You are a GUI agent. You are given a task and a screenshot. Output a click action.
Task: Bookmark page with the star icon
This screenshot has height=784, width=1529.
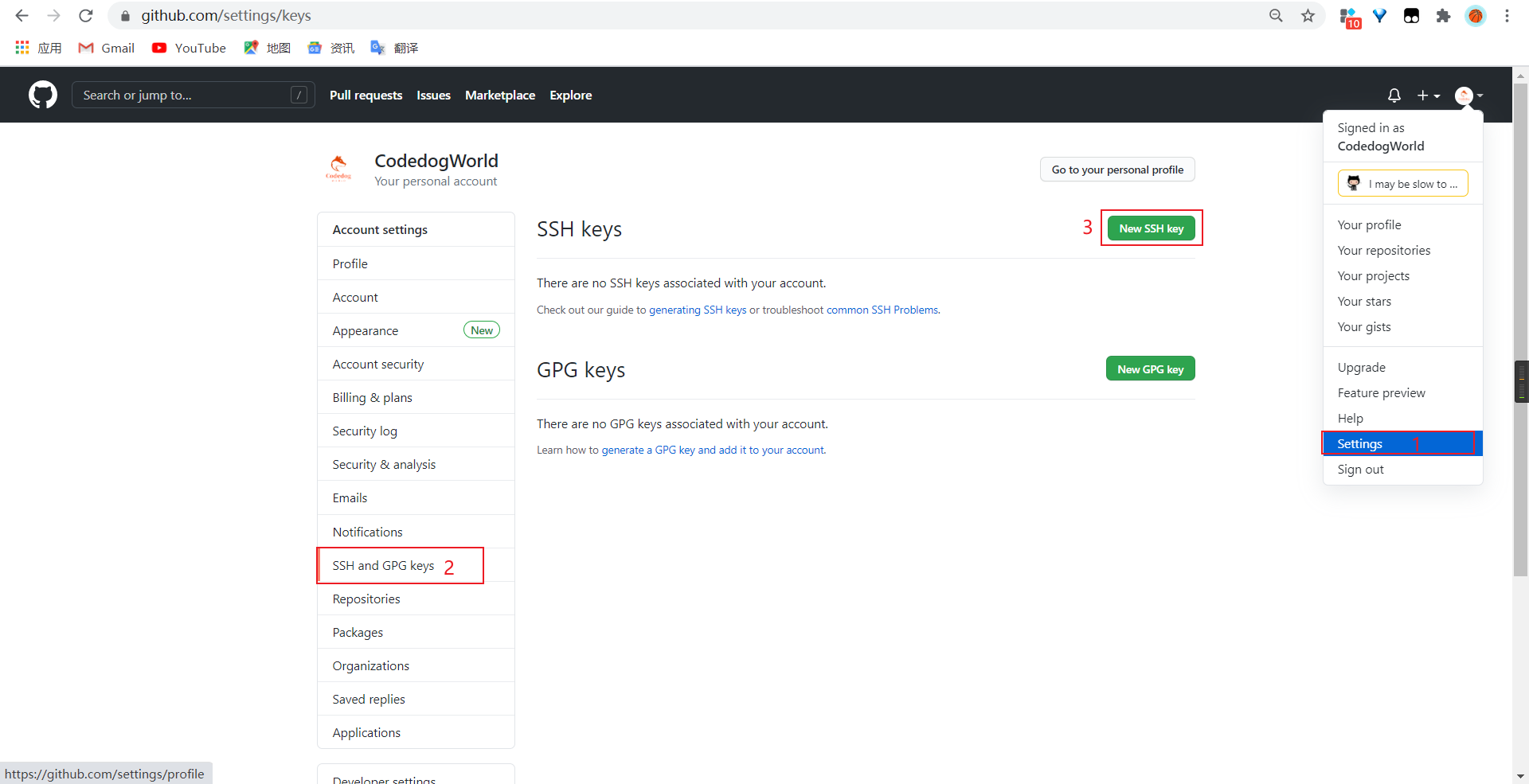pos(1308,16)
